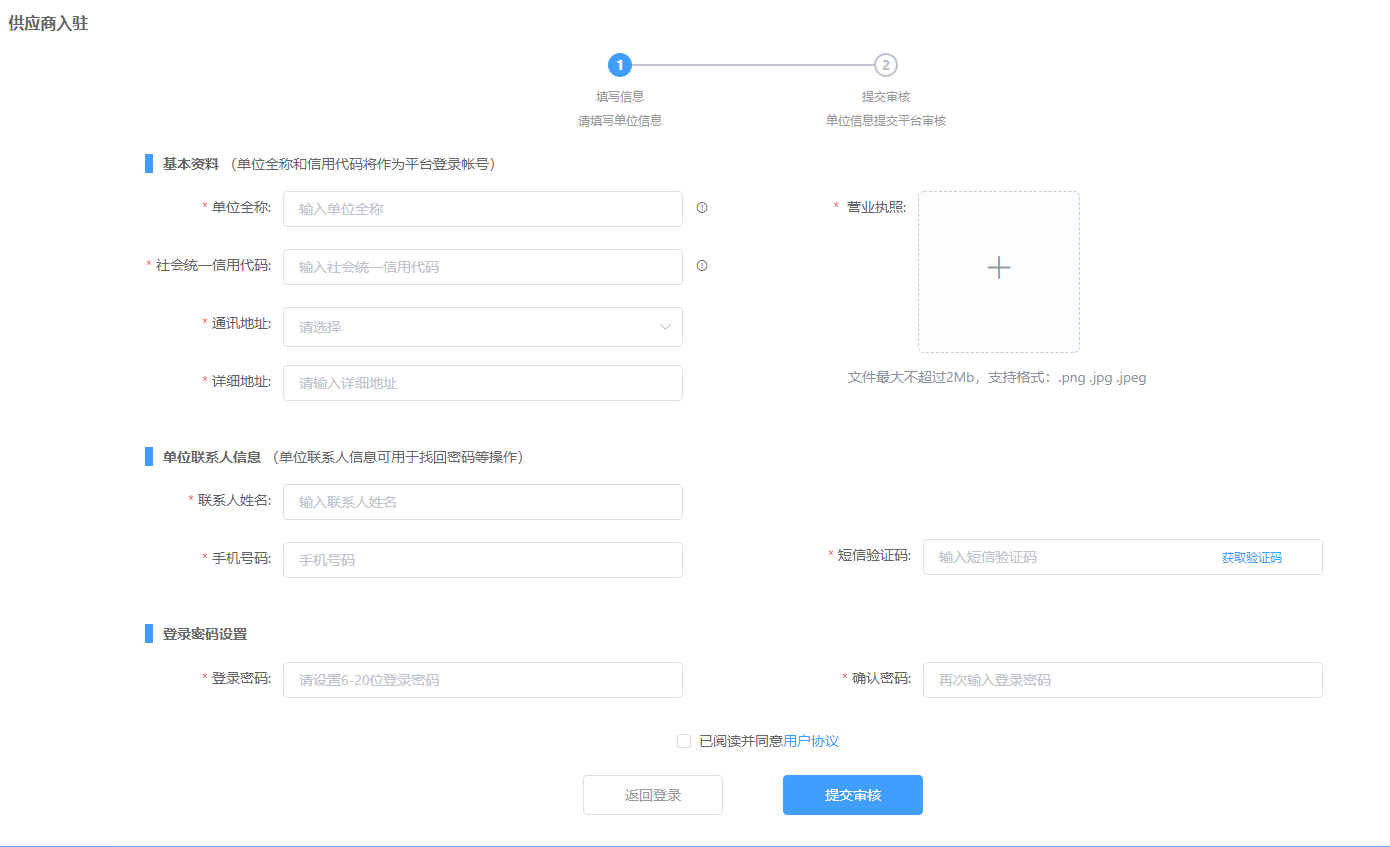Open the 用户协议 link

[x=811, y=741]
